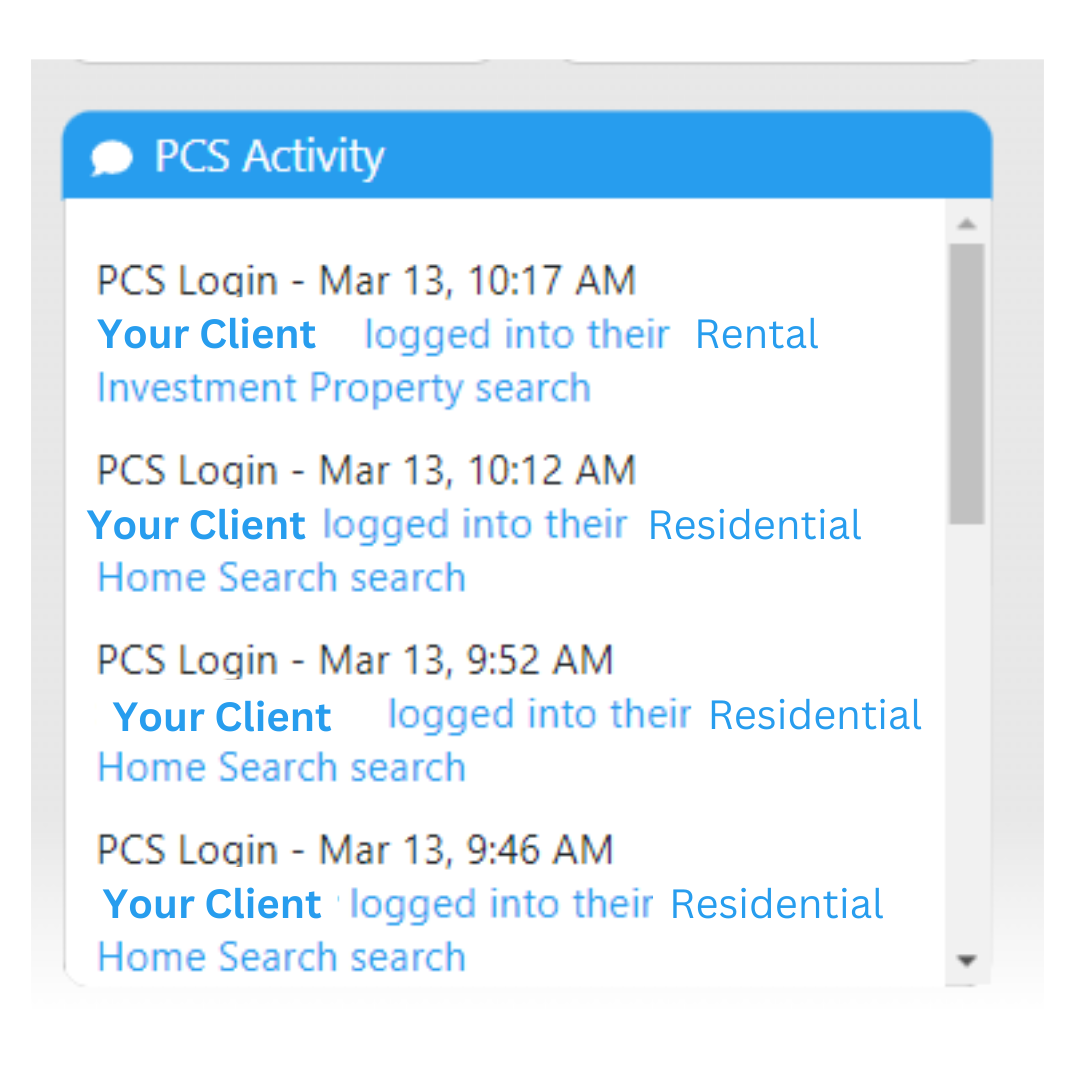Open Your Client link in 9:52 AM entry
The image size is (1080, 1080).
pos(222,716)
